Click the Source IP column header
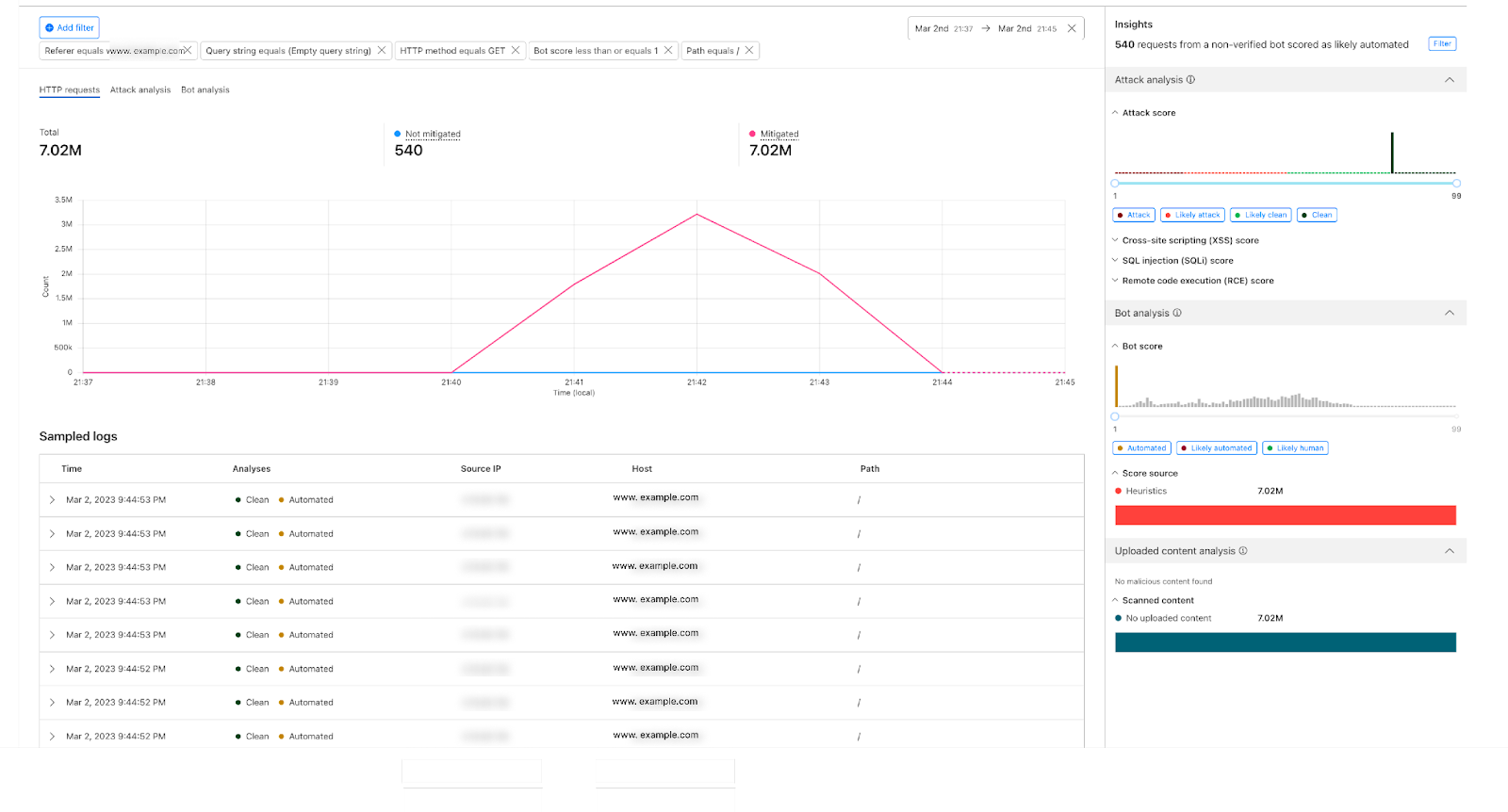This screenshot has height=812, width=1508. (x=481, y=469)
